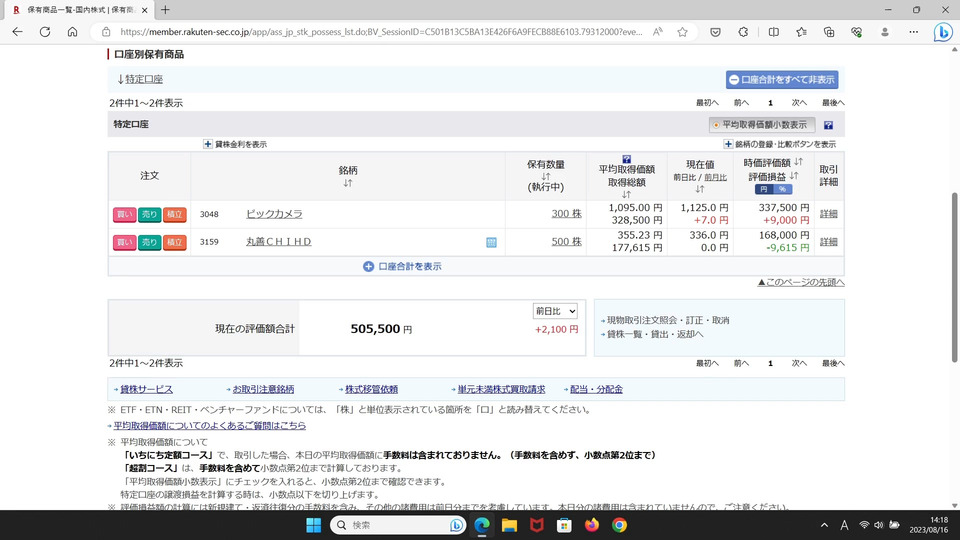Screen dimensions: 960x540
Task: Switch gain/loss display to %
Action: (782, 189)
